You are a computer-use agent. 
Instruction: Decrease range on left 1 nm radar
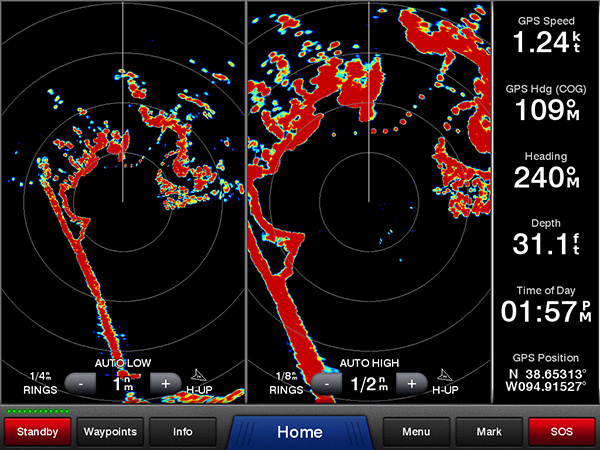point(80,383)
